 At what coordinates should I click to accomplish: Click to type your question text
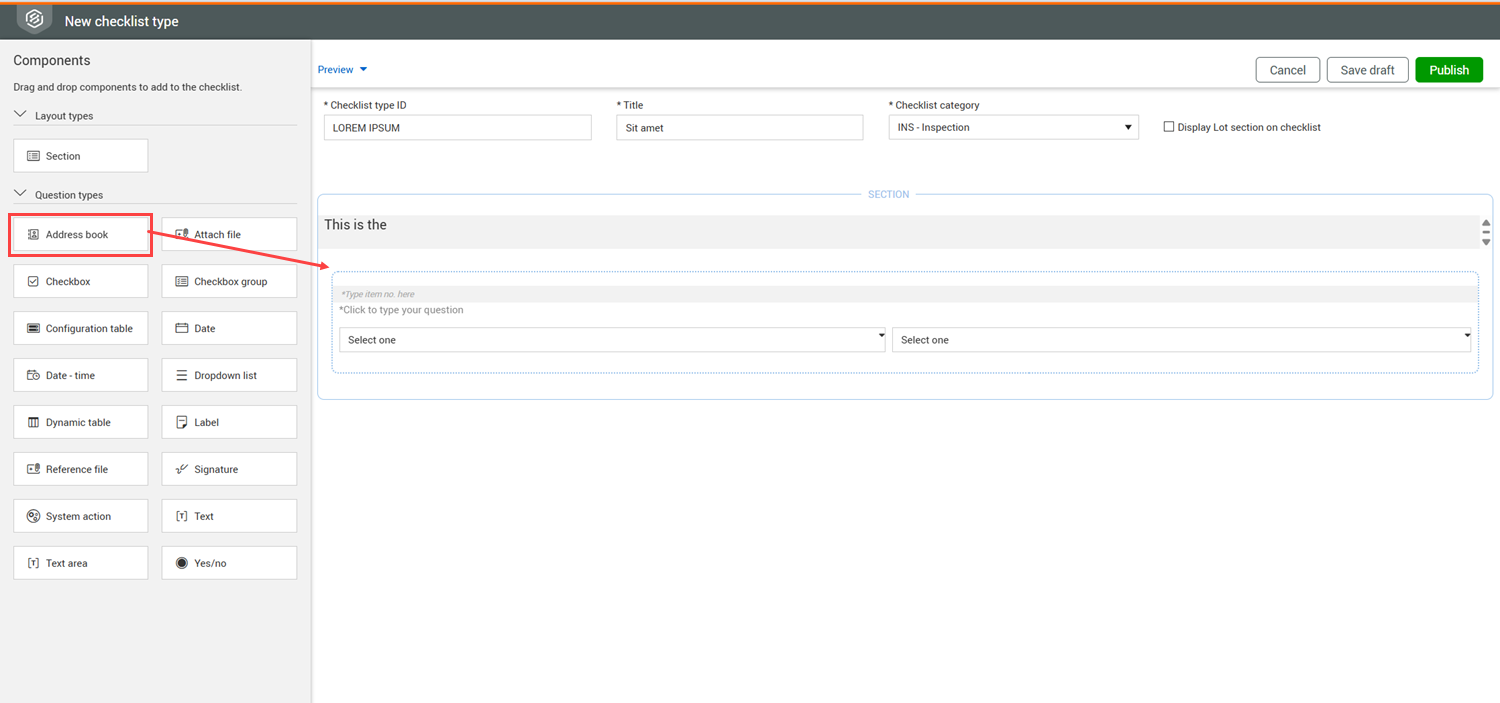click(401, 310)
